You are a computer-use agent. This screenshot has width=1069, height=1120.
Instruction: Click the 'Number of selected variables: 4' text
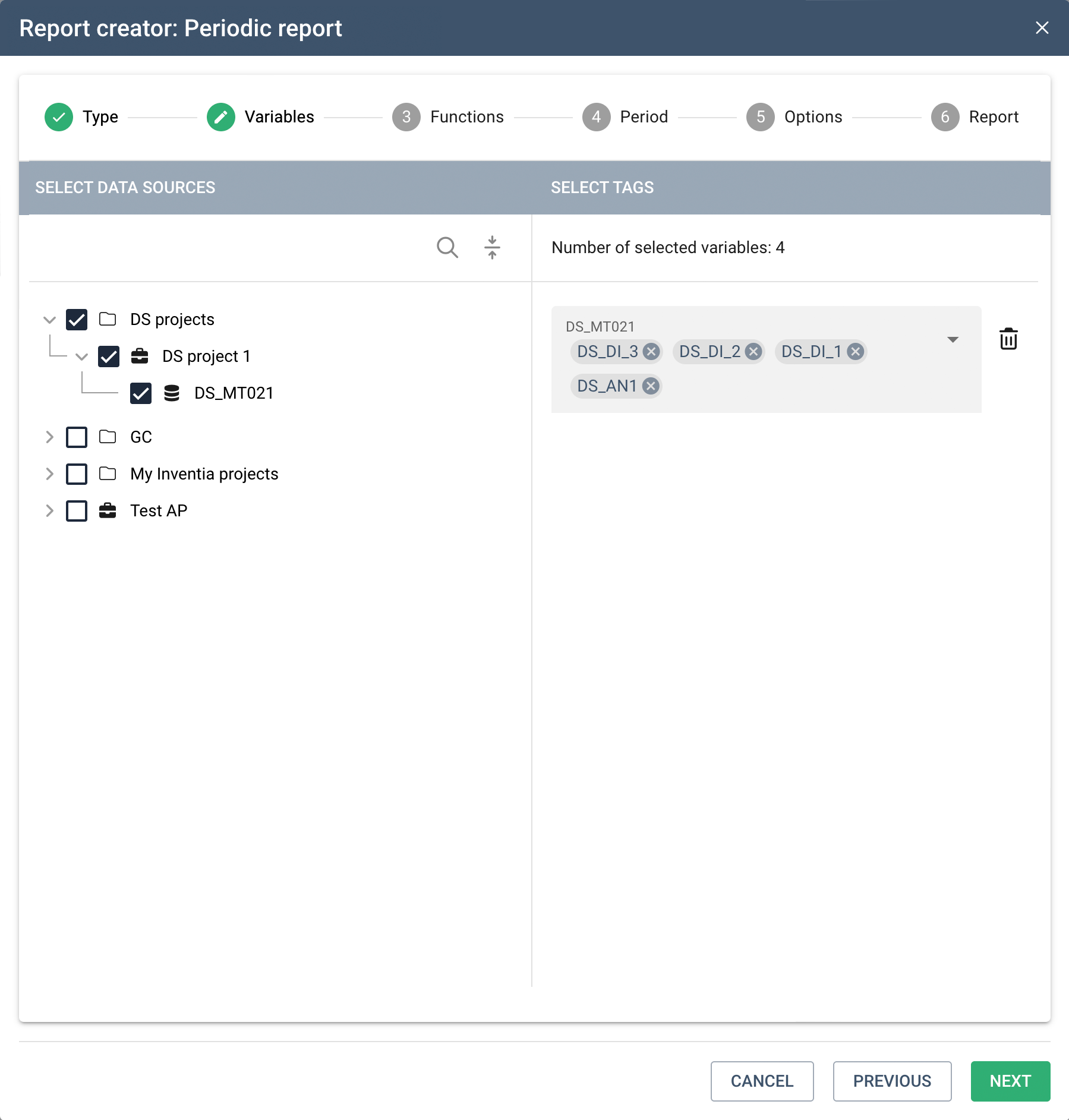pyautogui.click(x=668, y=248)
